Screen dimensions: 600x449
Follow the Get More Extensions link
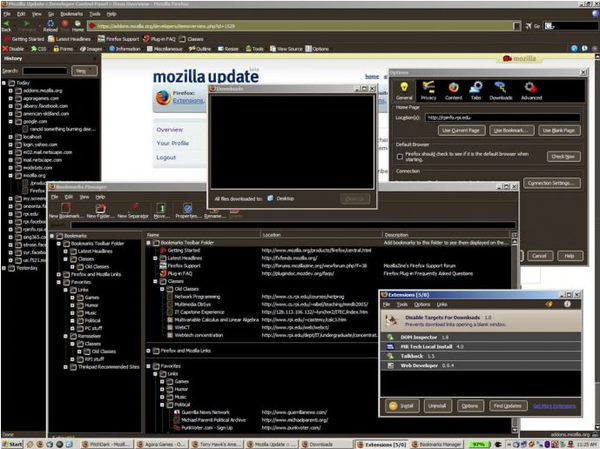point(554,406)
